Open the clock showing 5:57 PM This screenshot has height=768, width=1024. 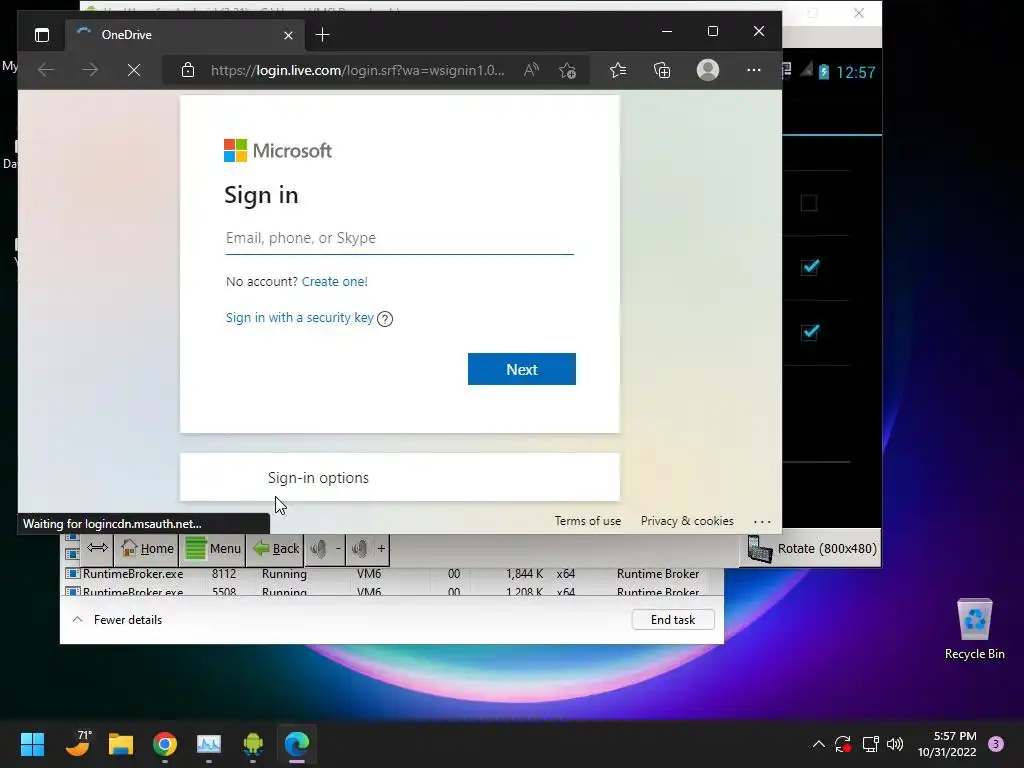[x=947, y=744]
